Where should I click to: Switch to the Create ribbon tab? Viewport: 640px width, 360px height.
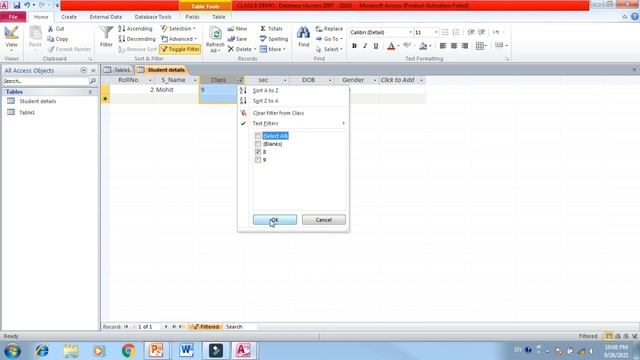[69, 17]
